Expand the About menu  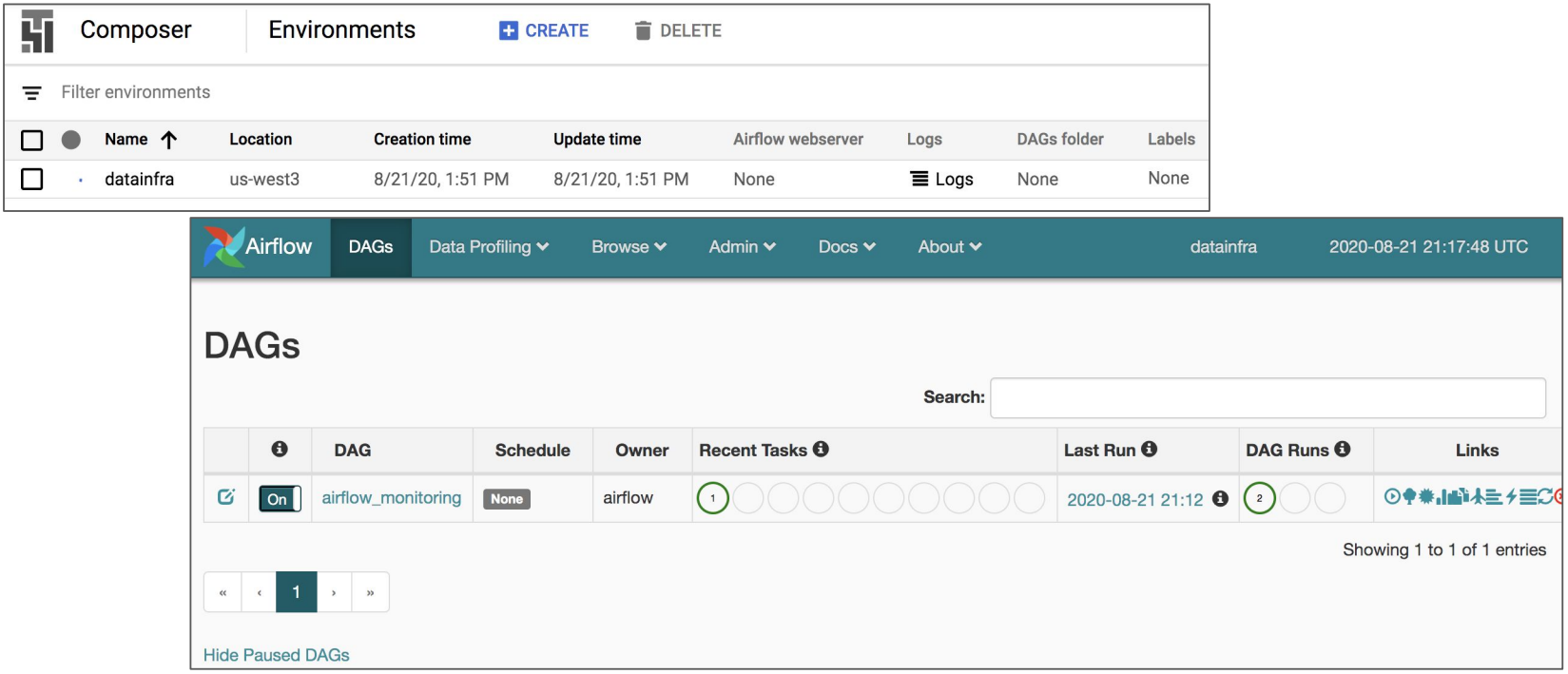pos(950,247)
